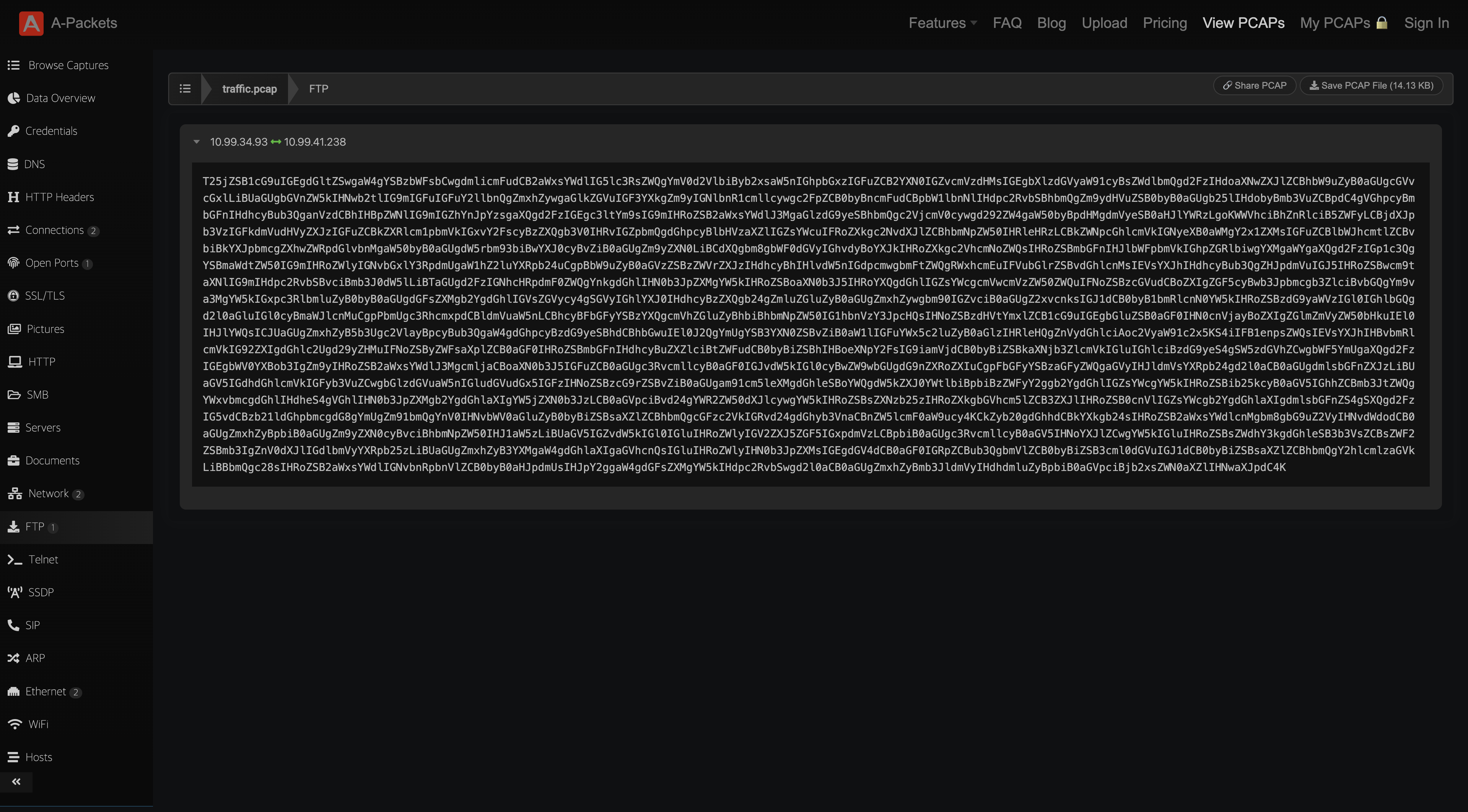Open the Pictures sidebar icon
The height and width of the screenshot is (812, 1468).
[14, 328]
